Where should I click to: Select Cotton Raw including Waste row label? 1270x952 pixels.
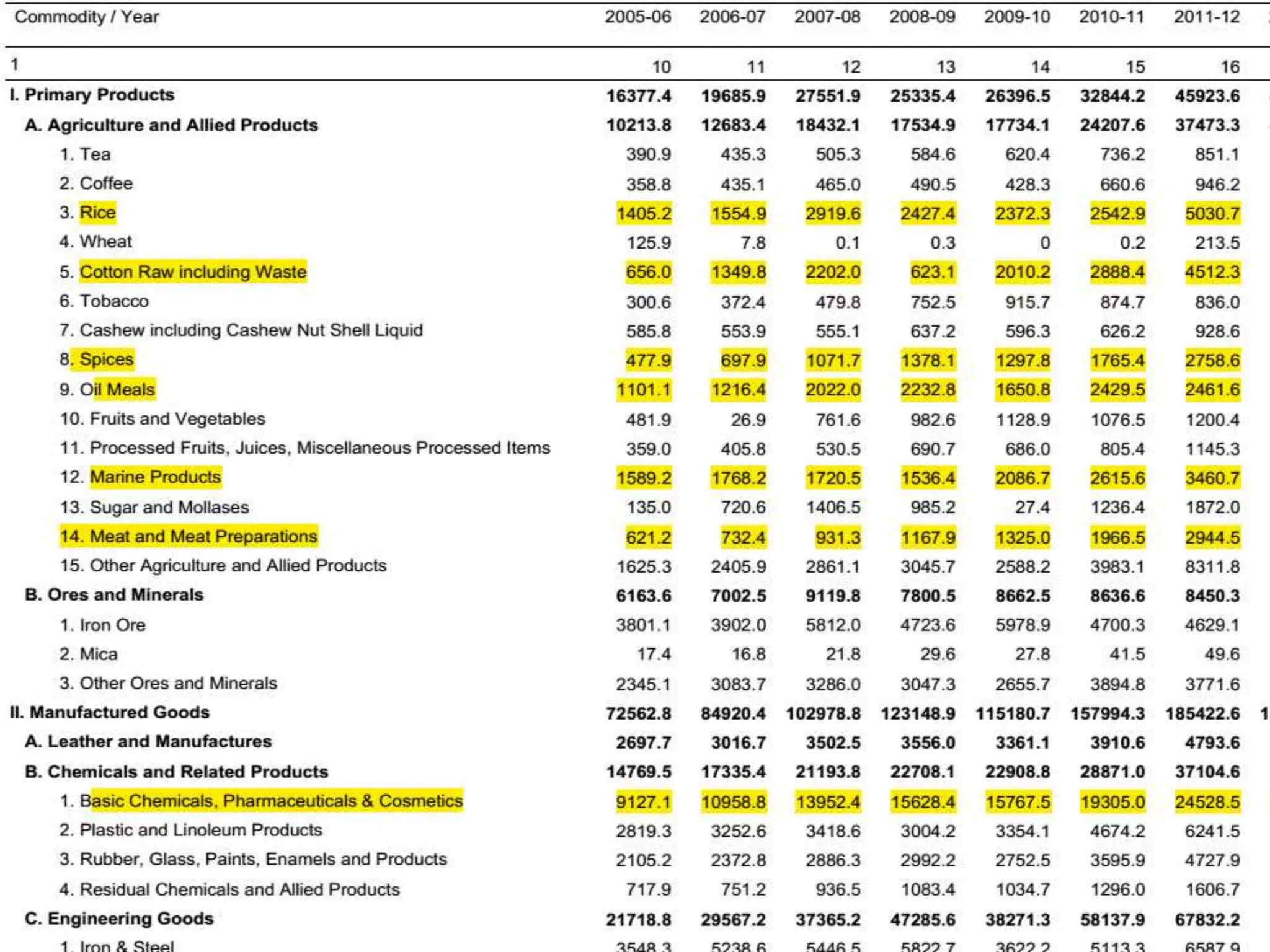pyautogui.click(x=193, y=271)
